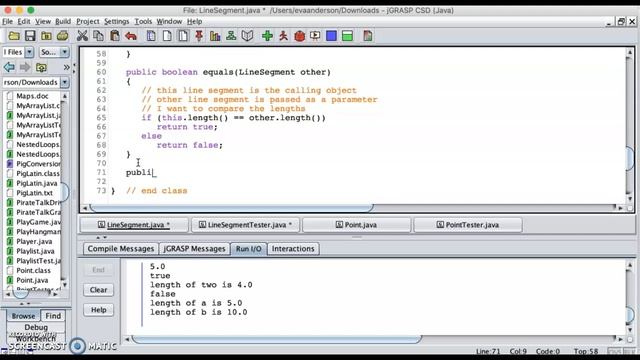Screen dimensions: 640x360
Task: Show the jGRASP Messages tab
Action: (x=194, y=249)
